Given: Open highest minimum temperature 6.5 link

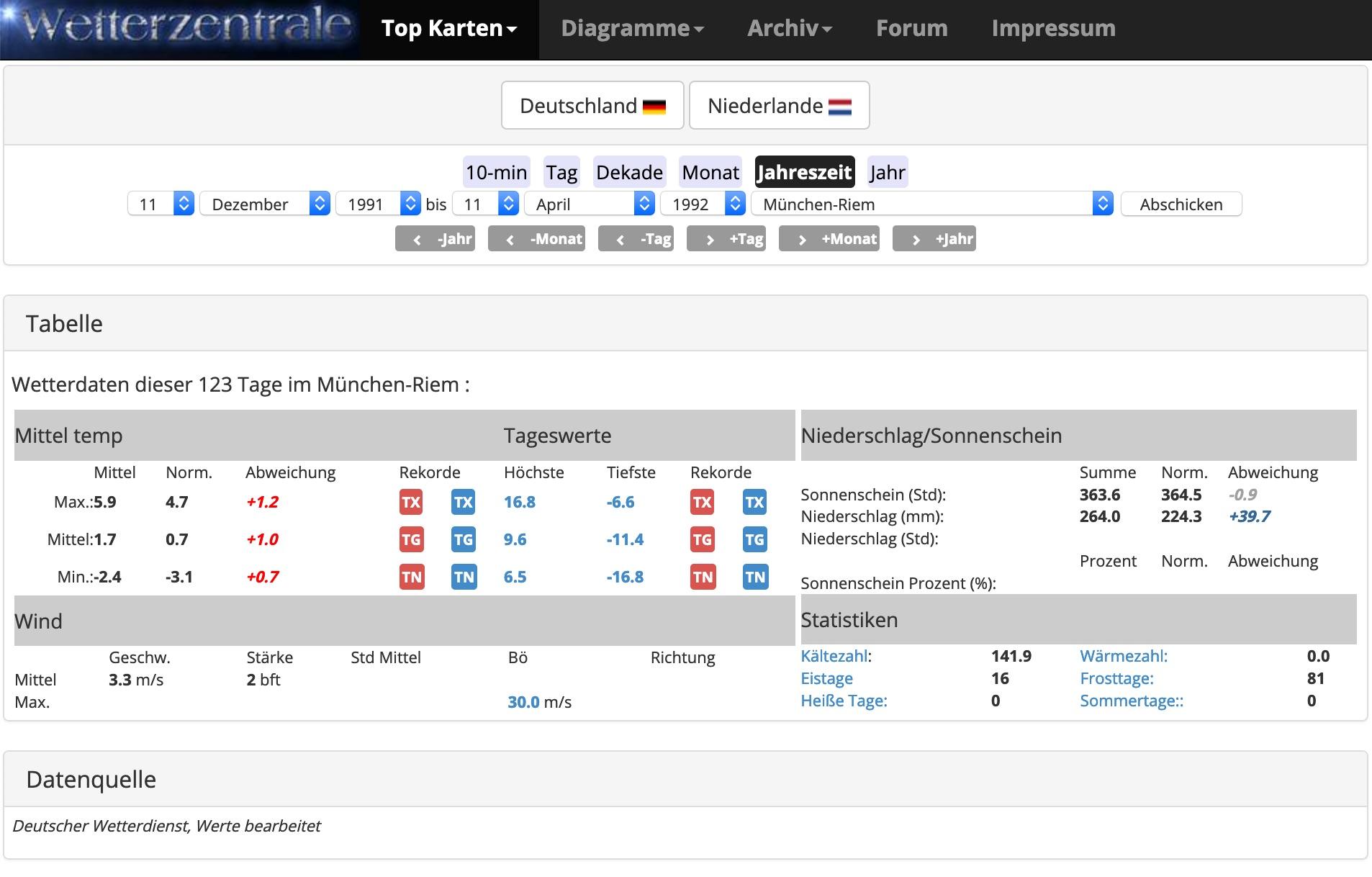Looking at the screenshot, I should (x=515, y=577).
